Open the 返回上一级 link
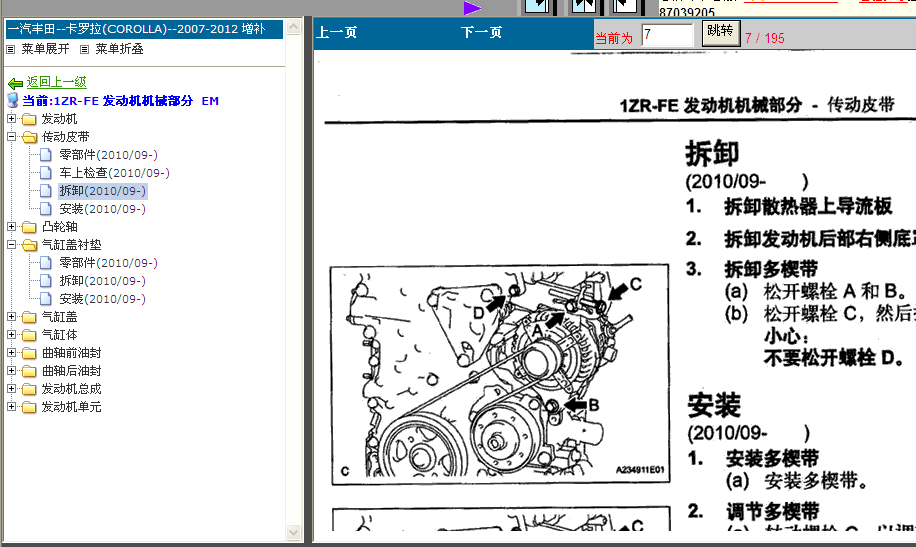Viewport: 916px width, 547px height. click(56, 83)
